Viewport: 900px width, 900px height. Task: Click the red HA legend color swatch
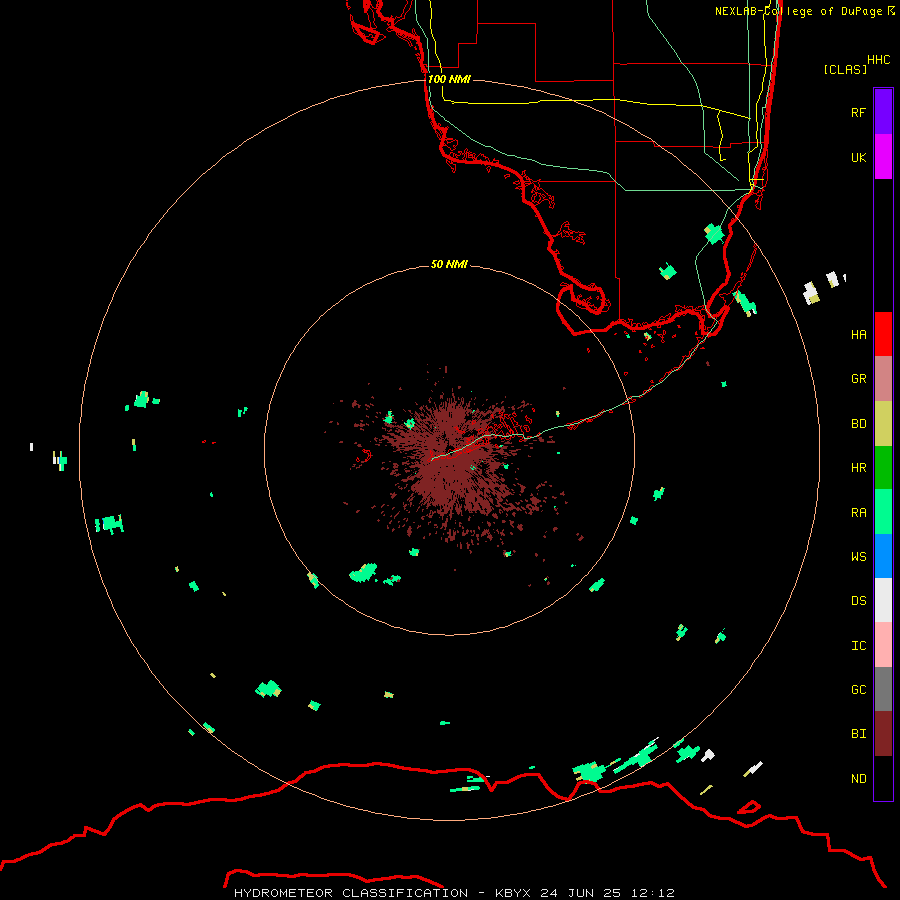click(x=883, y=334)
